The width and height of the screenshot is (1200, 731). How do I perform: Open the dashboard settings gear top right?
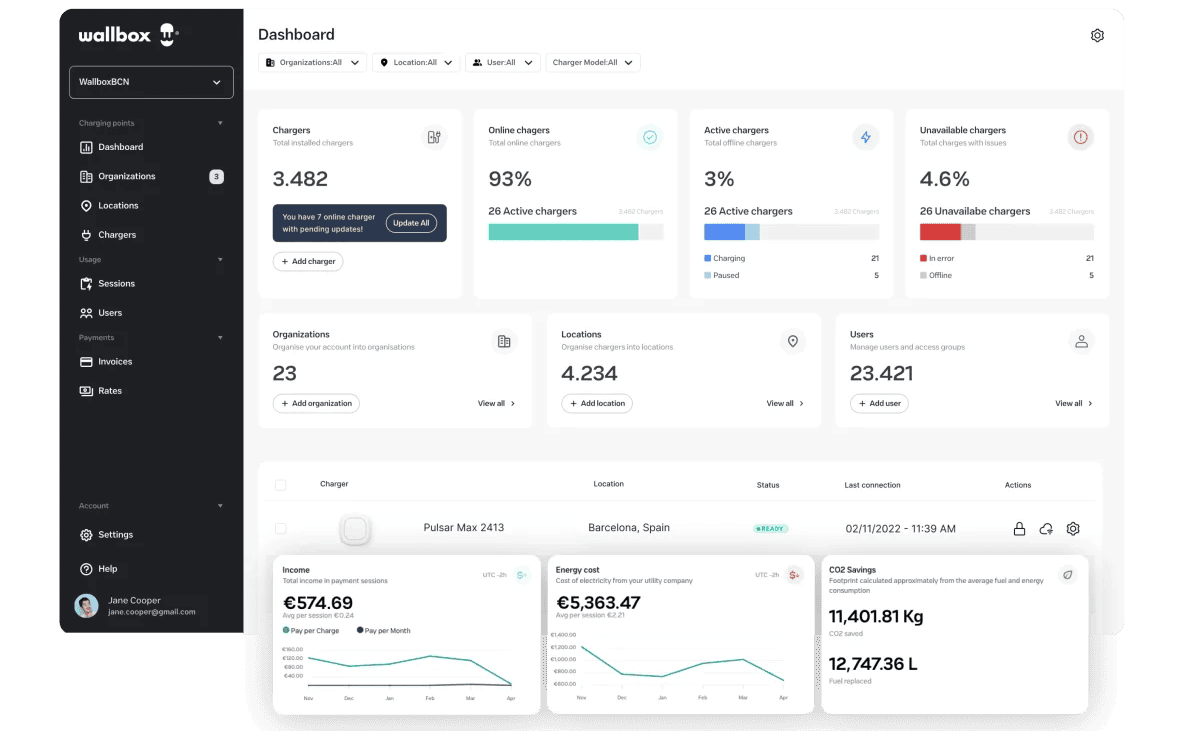click(x=1097, y=34)
